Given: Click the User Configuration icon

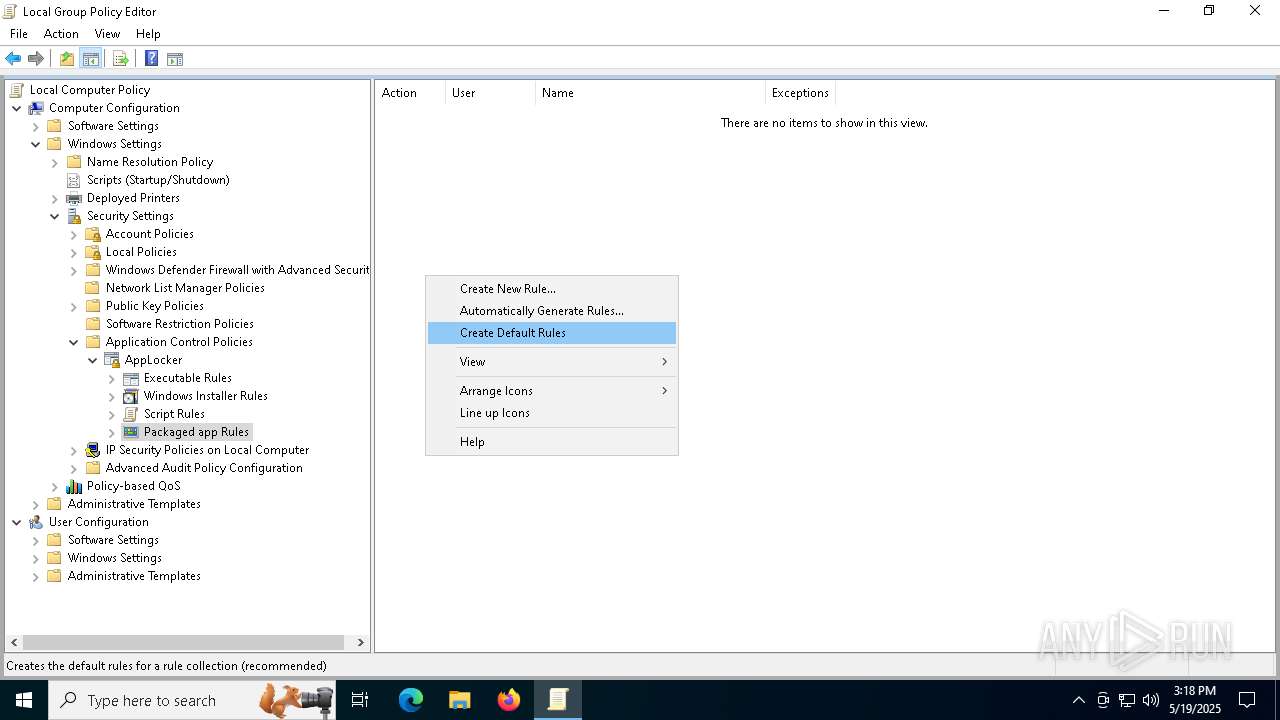Looking at the screenshot, I should point(35,522).
